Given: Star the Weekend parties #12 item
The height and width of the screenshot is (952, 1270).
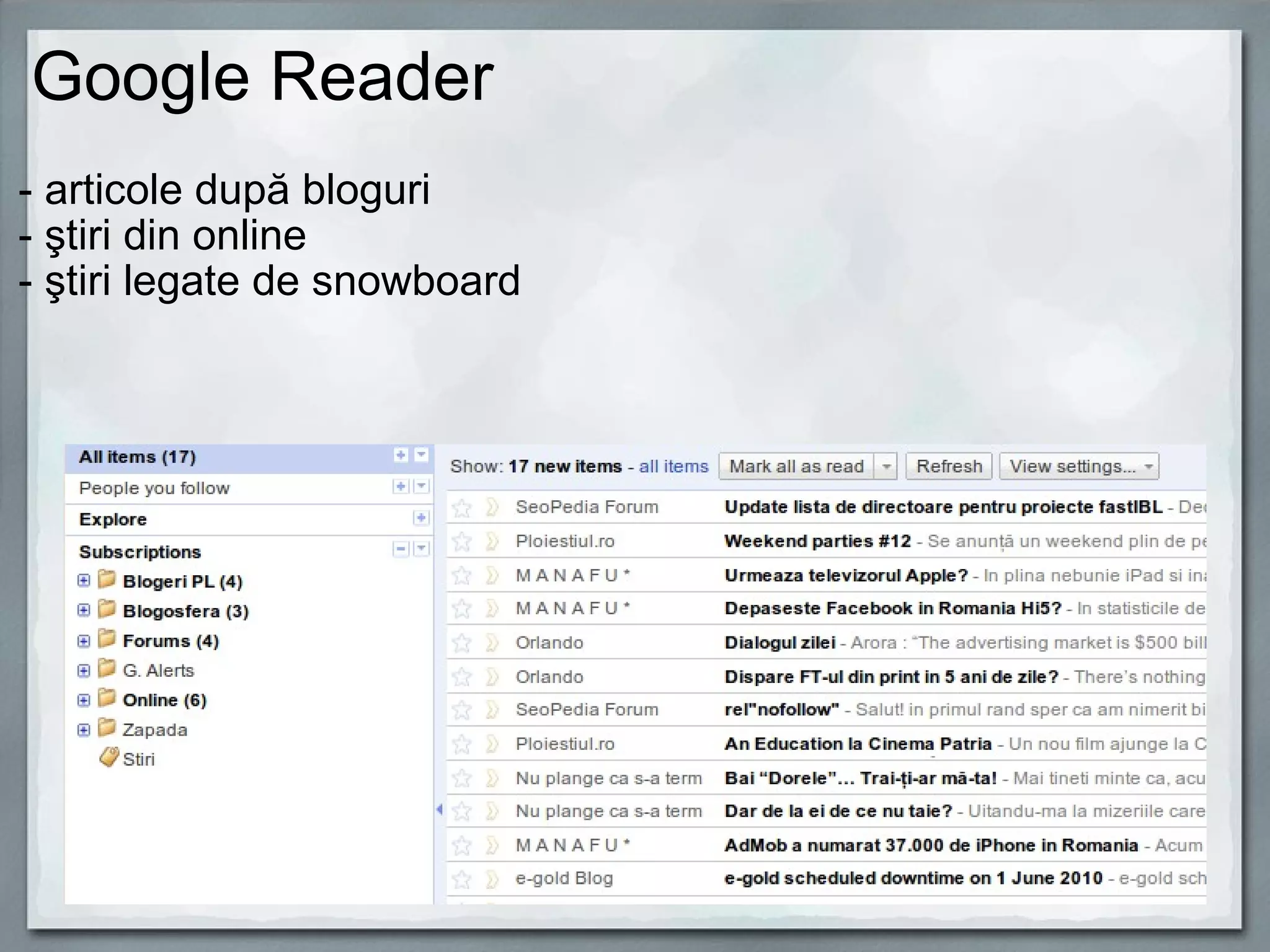Looking at the screenshot, I should pyautogui.click(x=461, y=542).
